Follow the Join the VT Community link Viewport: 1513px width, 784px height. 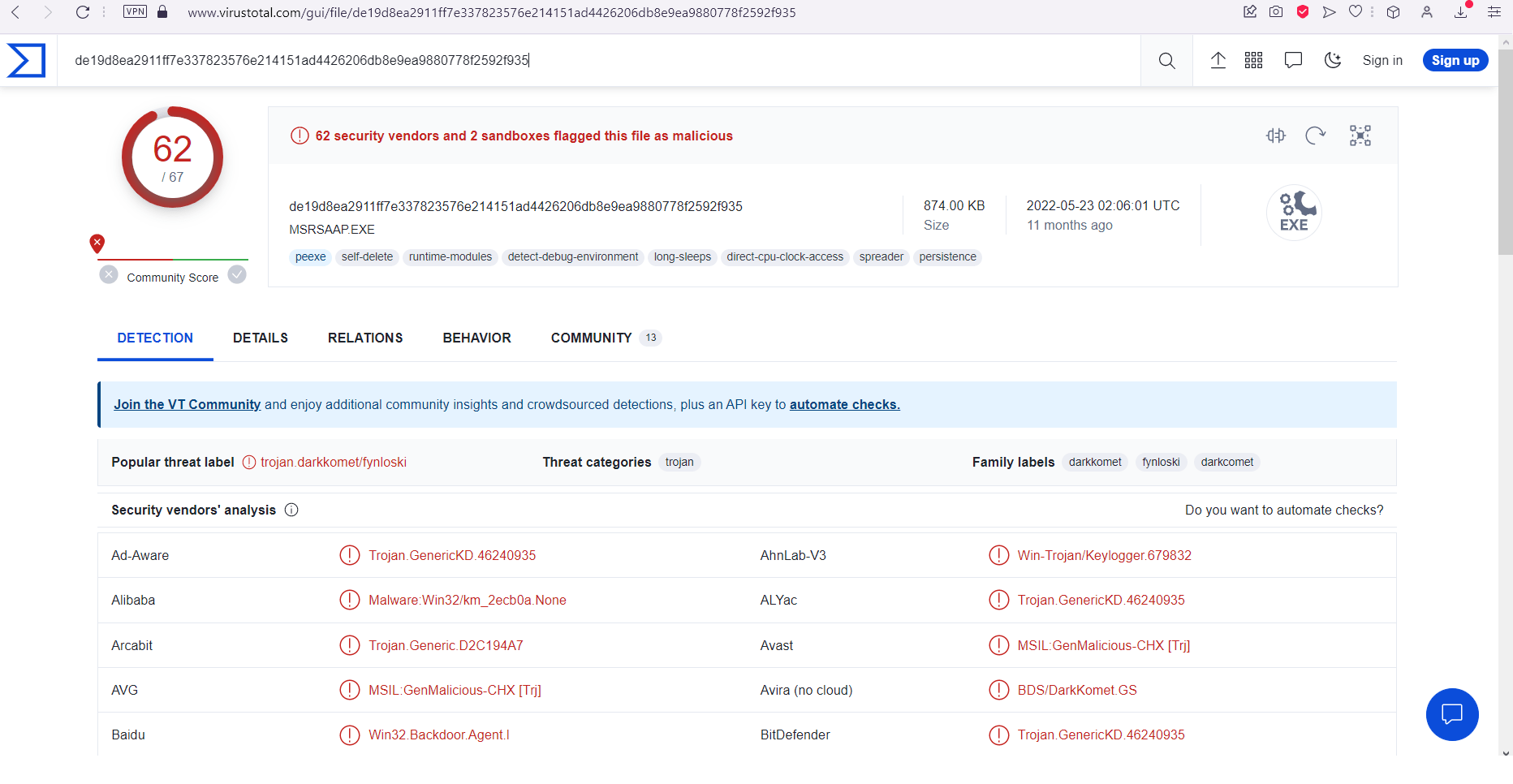point(187,404)
